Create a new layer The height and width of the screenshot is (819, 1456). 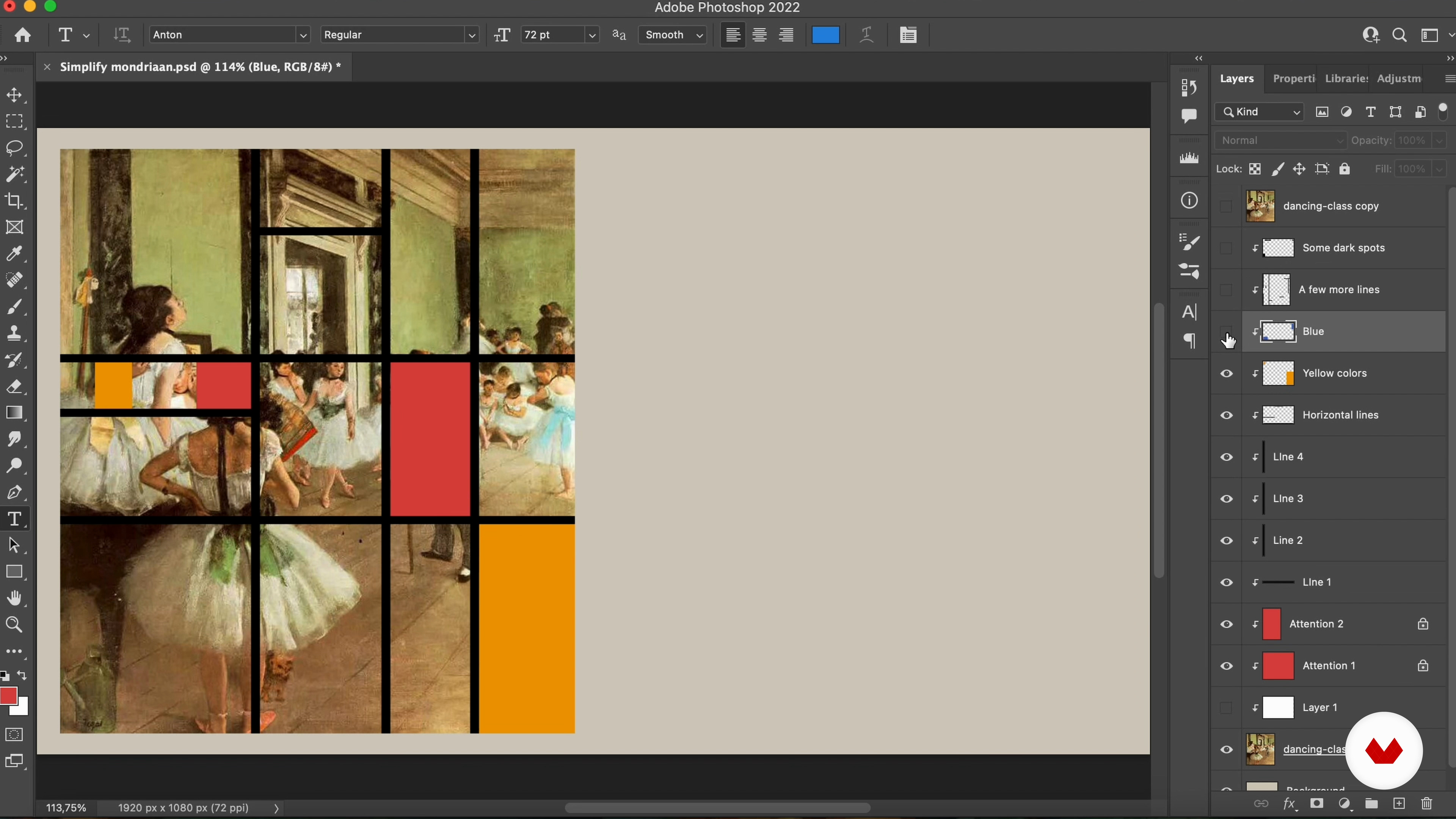pos(1399,804)
